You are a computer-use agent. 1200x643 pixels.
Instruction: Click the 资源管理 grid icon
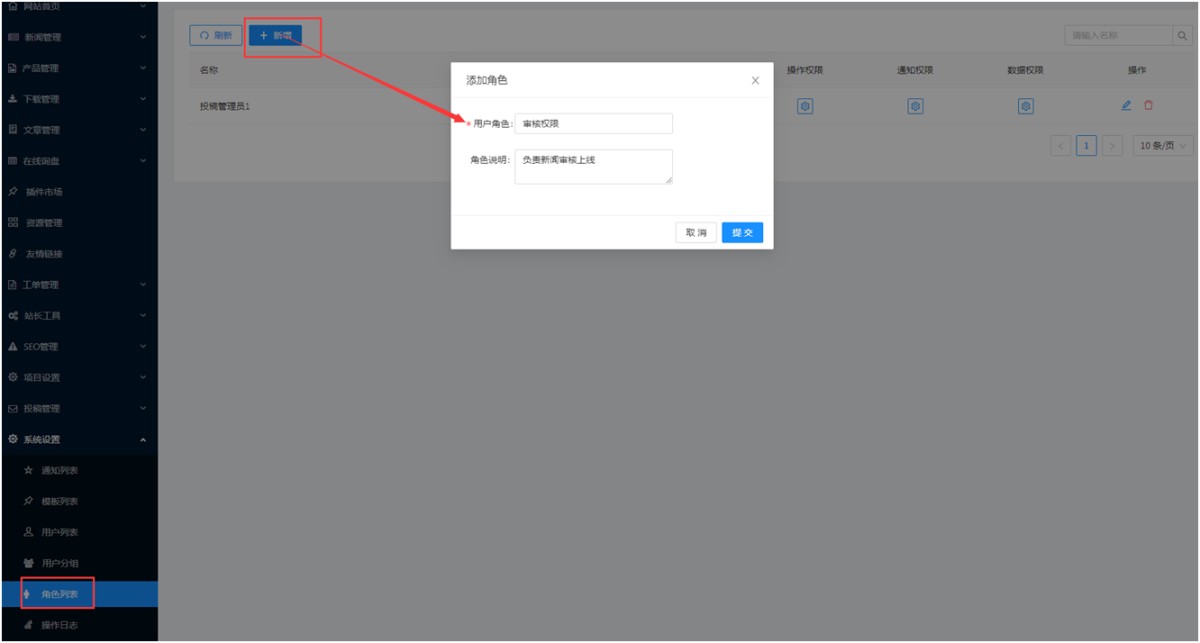pos(13,223)
